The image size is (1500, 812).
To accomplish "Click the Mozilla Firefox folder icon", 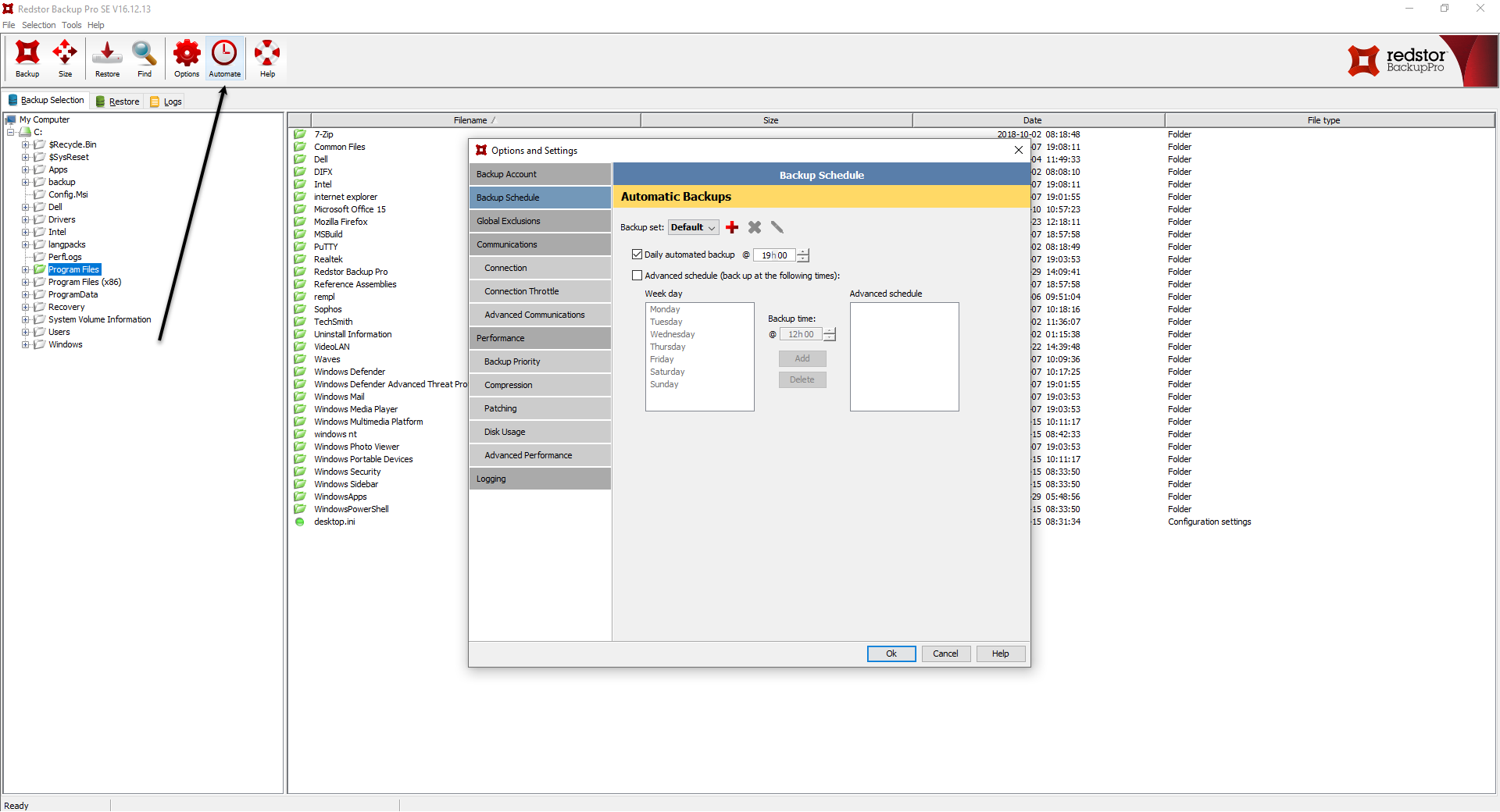I will coord(300,222).
